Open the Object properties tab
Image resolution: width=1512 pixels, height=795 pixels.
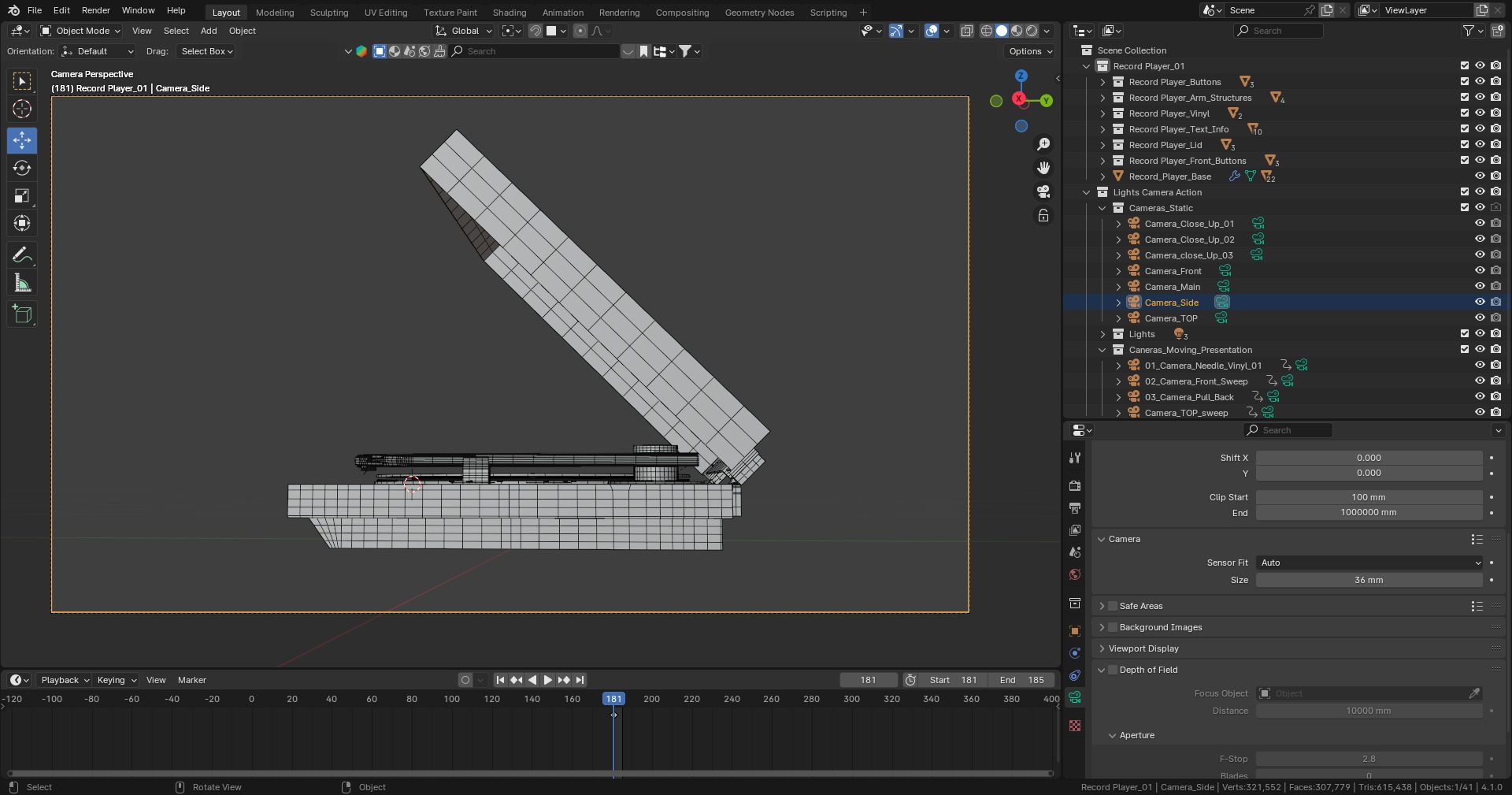(x=1075, y=631)
